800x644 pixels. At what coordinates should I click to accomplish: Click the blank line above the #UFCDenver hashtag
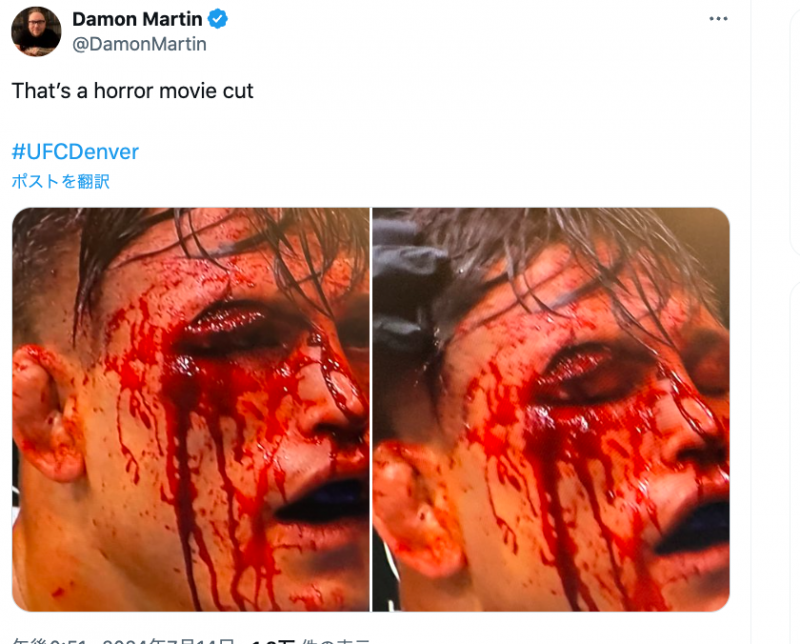[200, 122]
